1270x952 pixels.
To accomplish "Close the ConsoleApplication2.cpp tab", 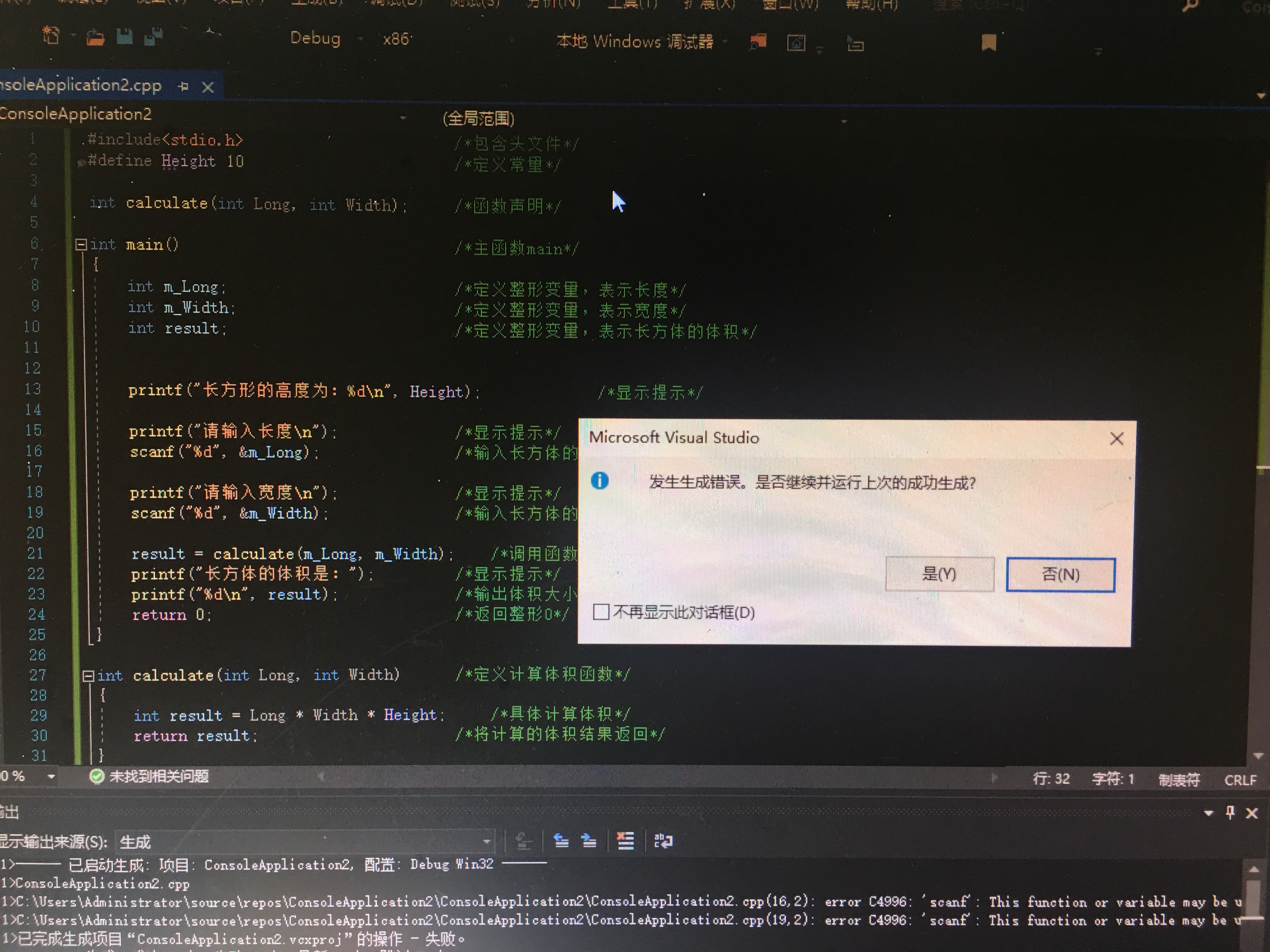I will 208,87.
